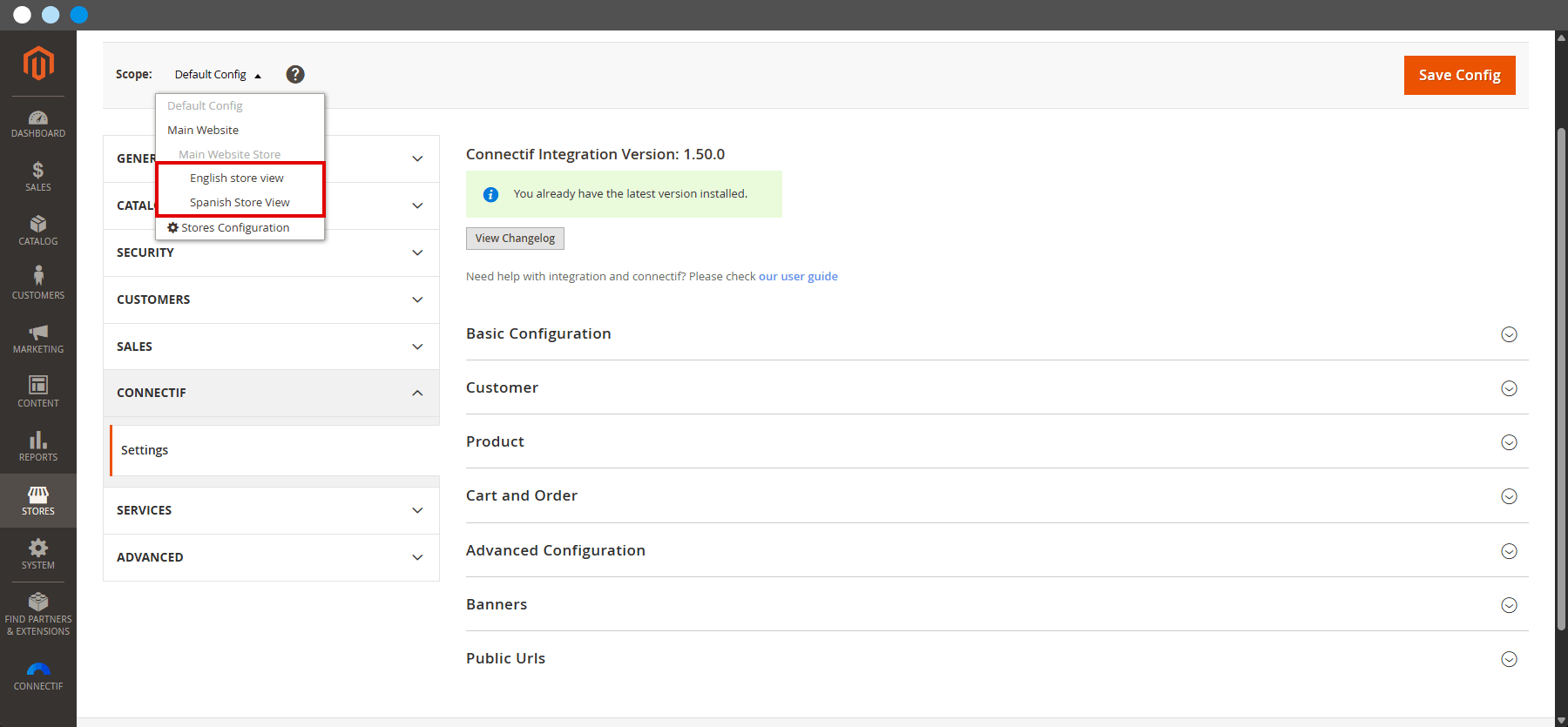Open the our user guide link
This screenshot has height=727, width=1568.
pyautogui.click(x=798, y=276)
